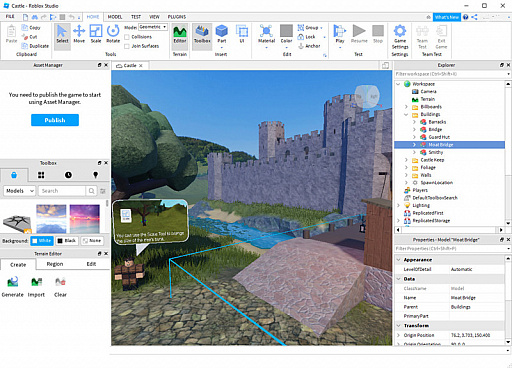Open the Color swatch tool
This screenshot has height=368, width=512.
tap(286, 34)
